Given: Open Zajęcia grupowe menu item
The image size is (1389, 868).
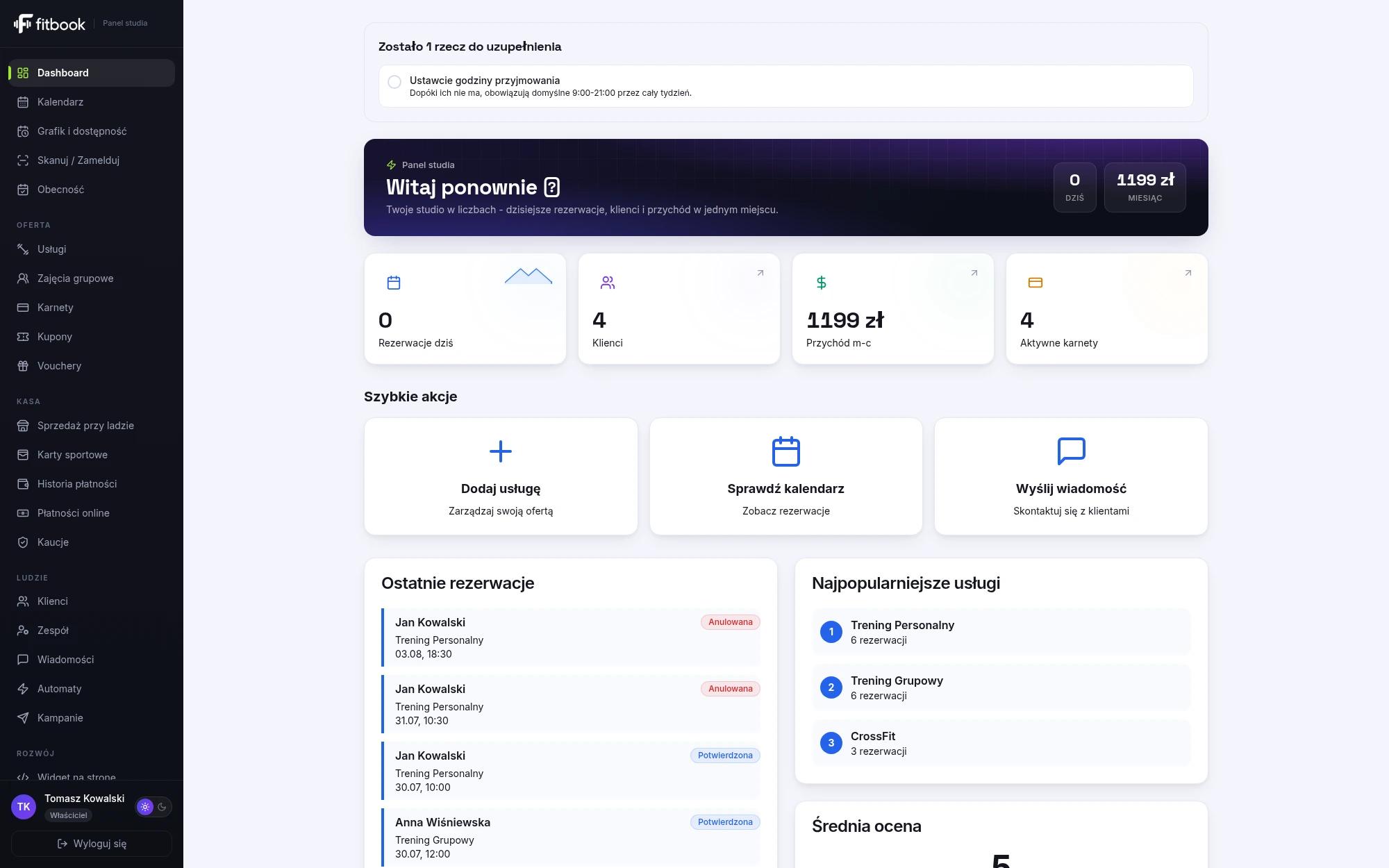Looking at the screenshot, I should click(x=92, y=278).
